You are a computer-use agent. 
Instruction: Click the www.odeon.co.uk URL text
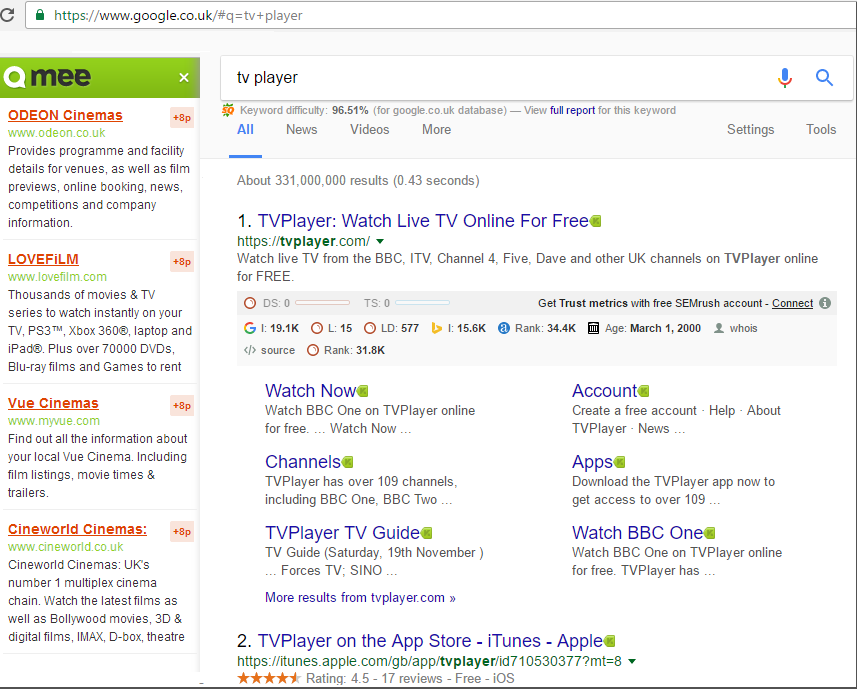56,133
